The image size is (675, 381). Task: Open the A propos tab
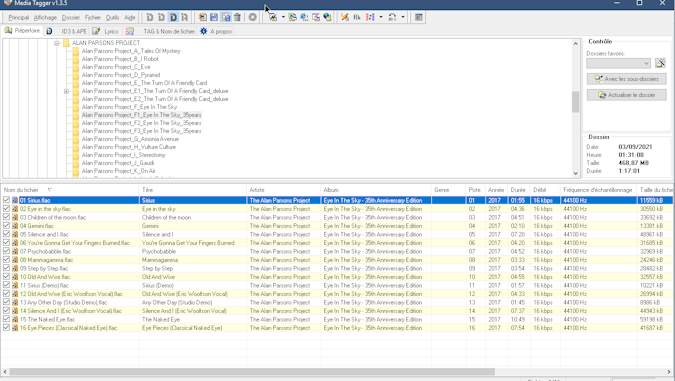tap(216, 31)
